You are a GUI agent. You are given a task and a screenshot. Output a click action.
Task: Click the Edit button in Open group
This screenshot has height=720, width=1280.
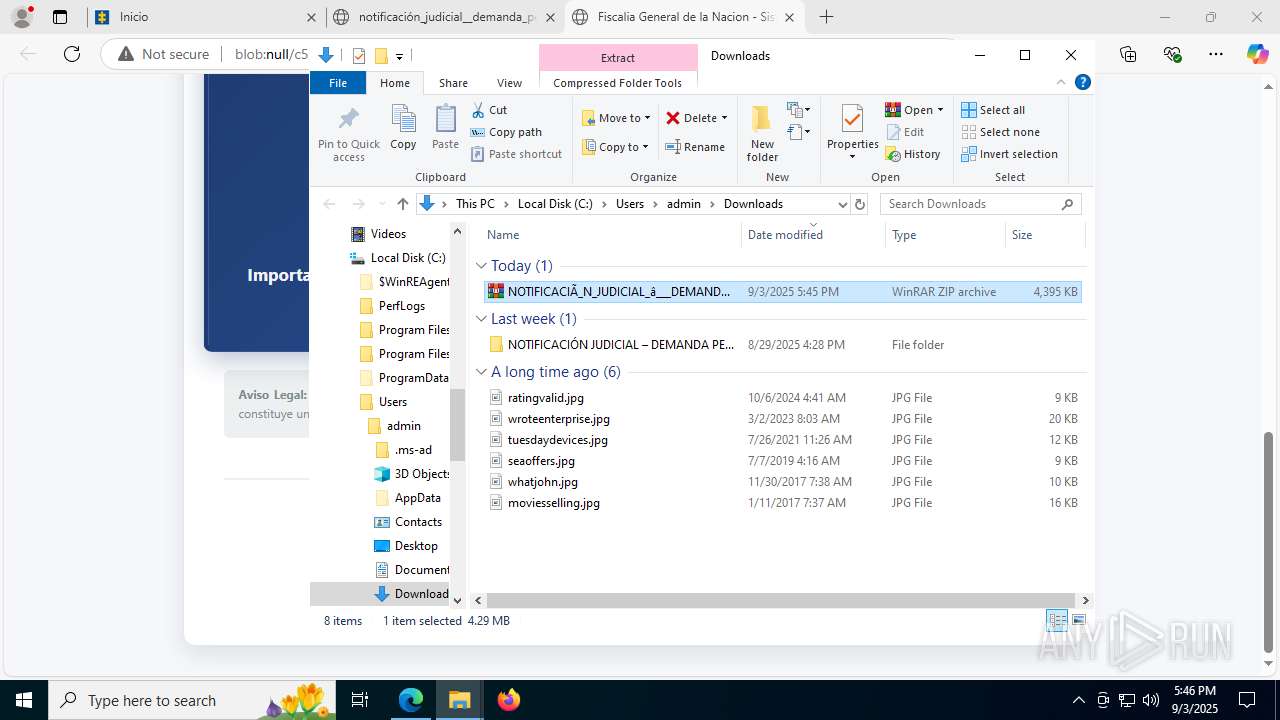click(x=905, y=132)
